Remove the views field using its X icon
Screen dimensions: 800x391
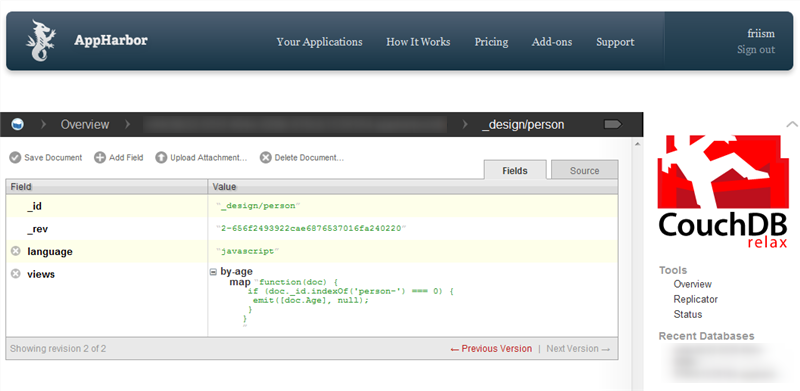tap(16, 274)
